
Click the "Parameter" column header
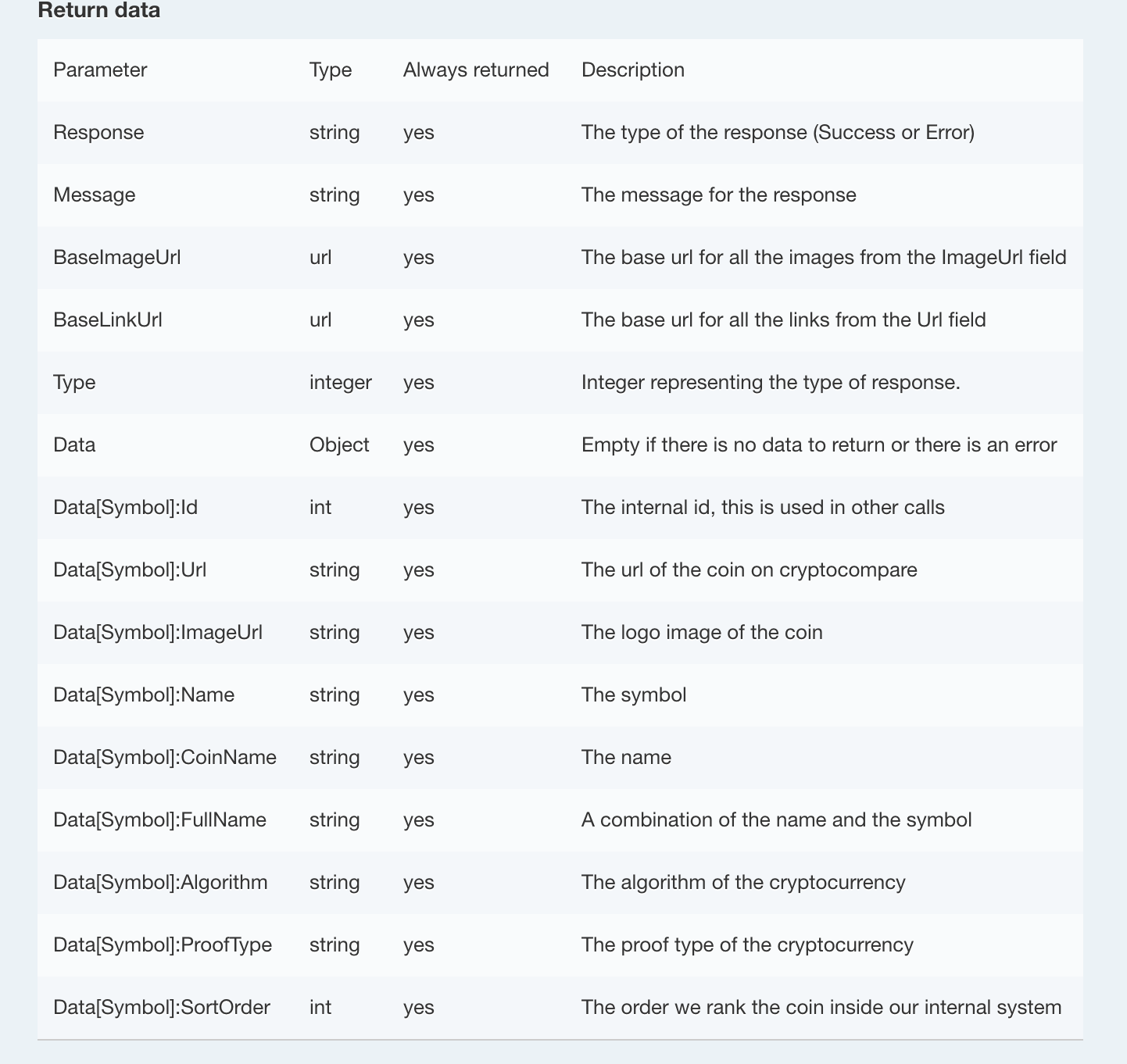pyautogui.click(x=100, y=70)
